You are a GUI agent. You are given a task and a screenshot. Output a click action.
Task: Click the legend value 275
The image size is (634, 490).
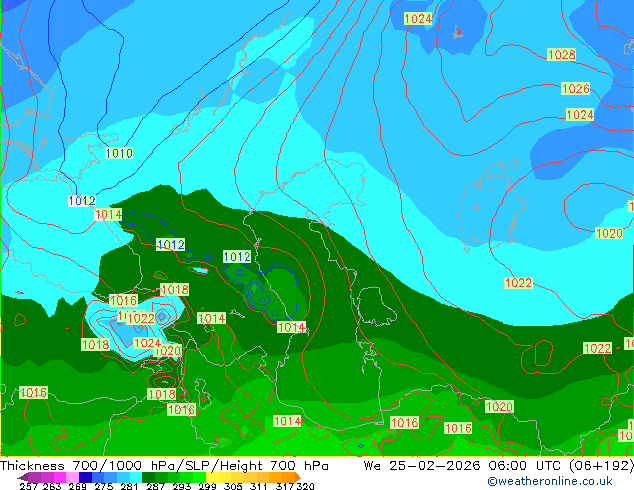(104, 486)
